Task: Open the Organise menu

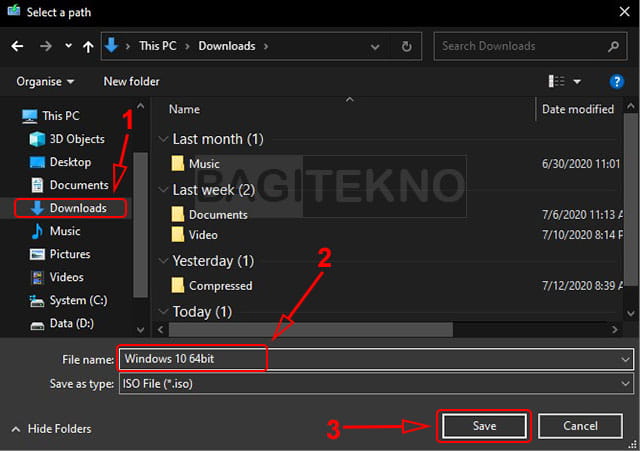Action: point(45,82)
